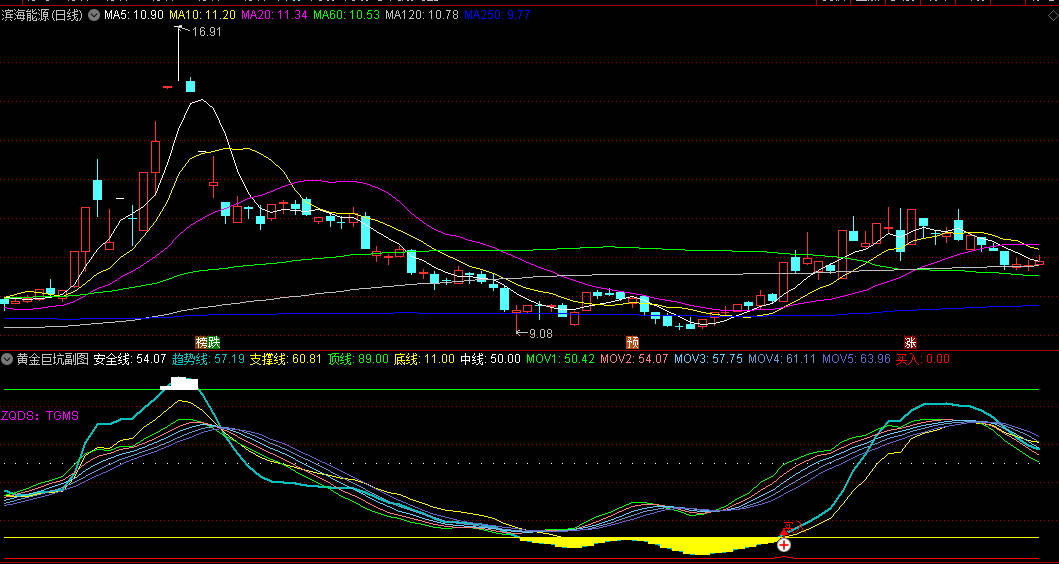Click the 9.08 low price label
1059x564 pixels.
(540, 333)
